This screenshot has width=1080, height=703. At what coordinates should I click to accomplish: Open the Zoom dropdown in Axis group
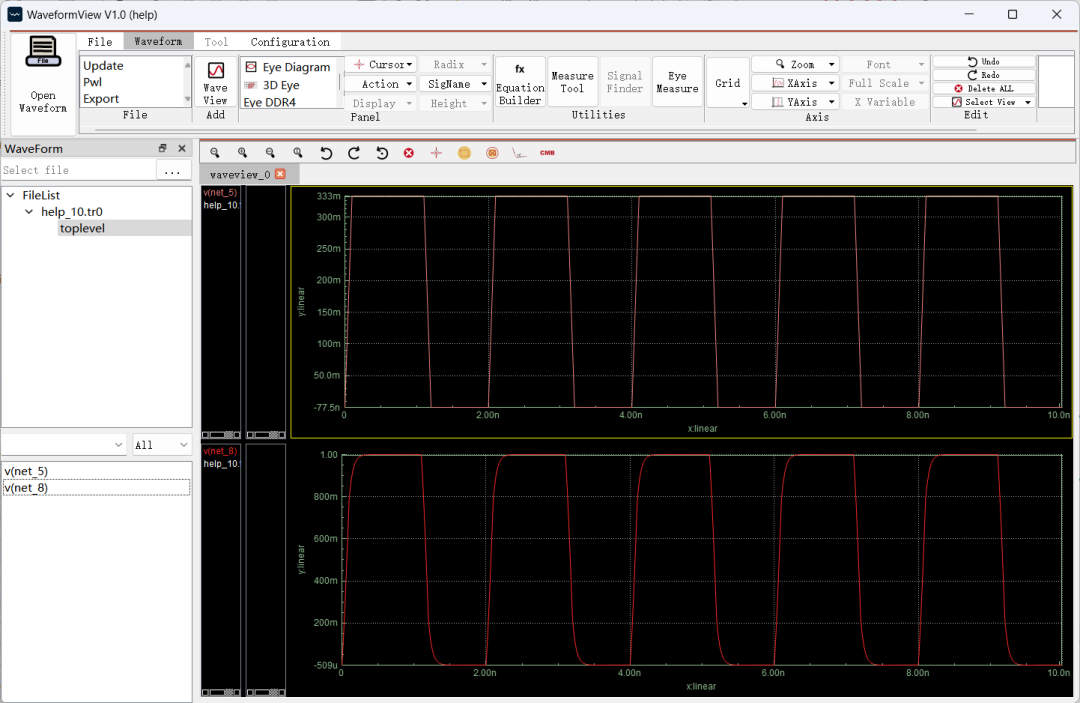tap(796, 64)
